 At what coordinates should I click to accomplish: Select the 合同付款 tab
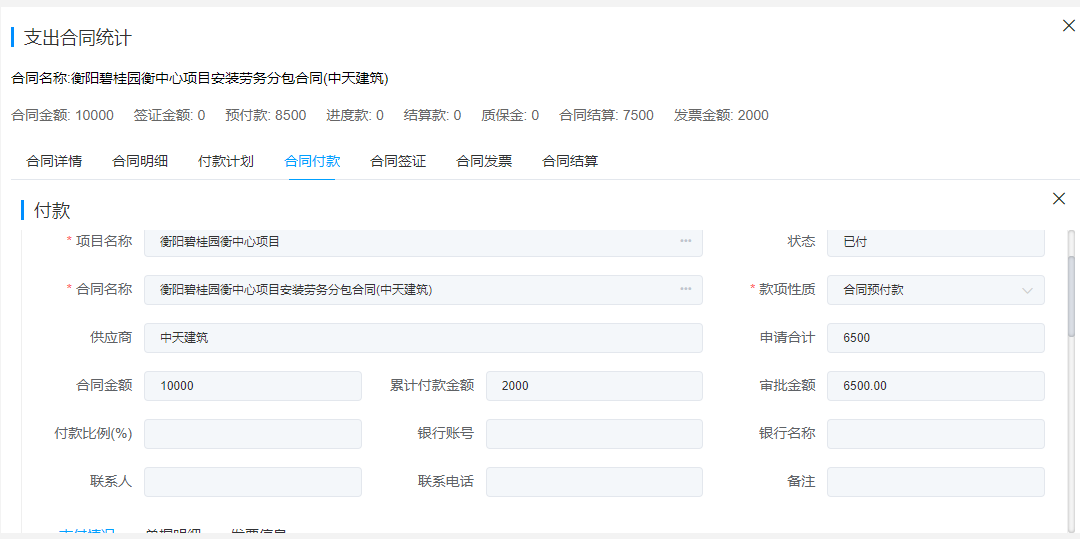point(312,162)
